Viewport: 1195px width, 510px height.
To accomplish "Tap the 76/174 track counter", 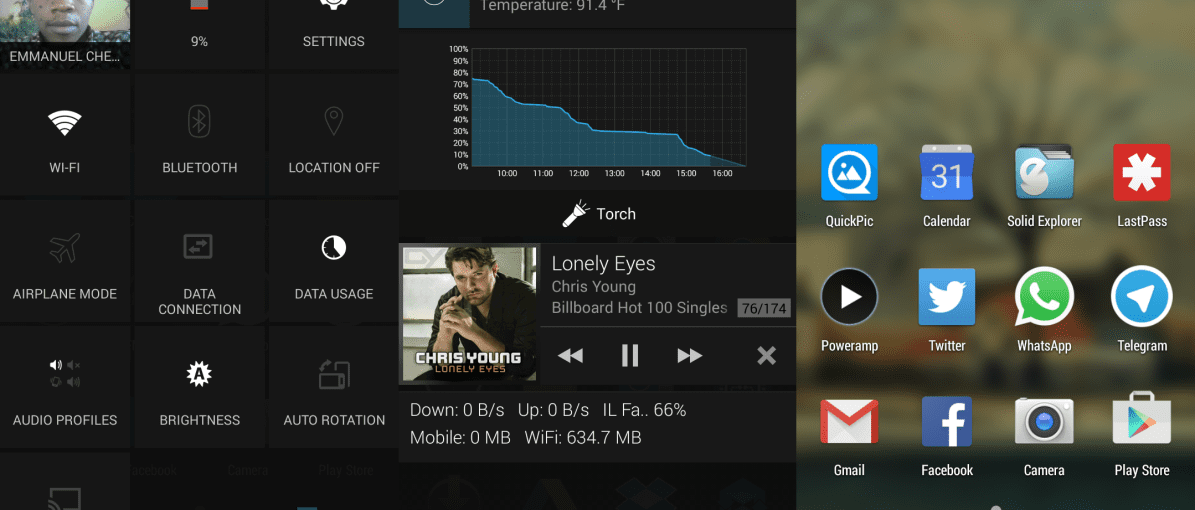I will coord(764,308).
